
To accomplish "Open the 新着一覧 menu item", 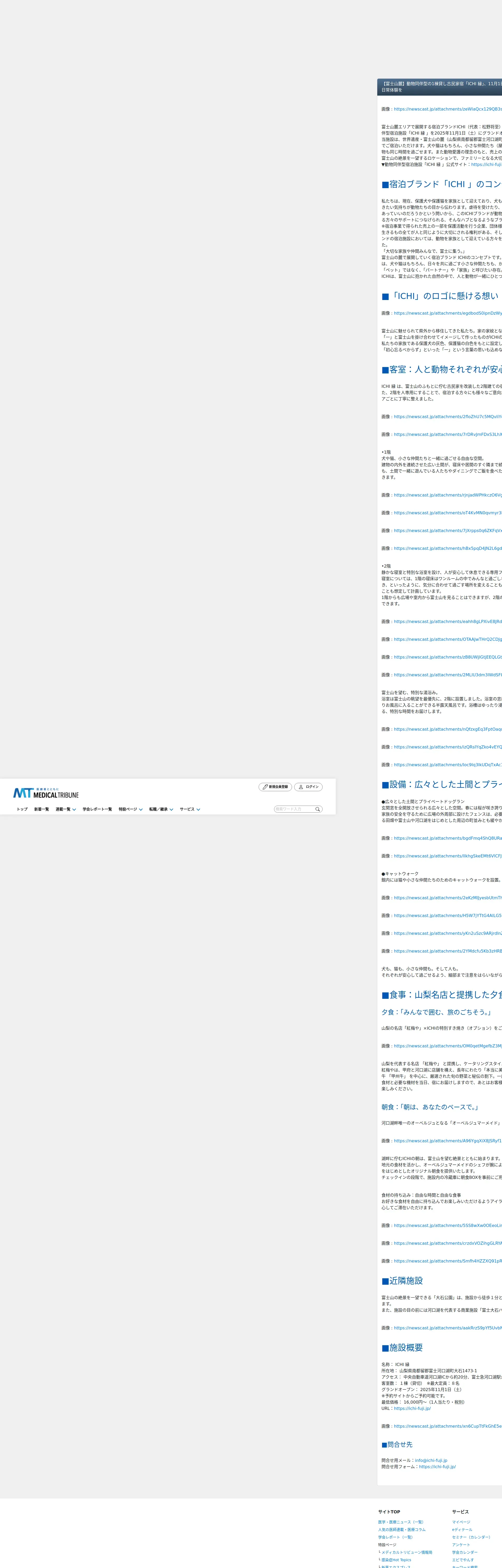I will 41,810.
